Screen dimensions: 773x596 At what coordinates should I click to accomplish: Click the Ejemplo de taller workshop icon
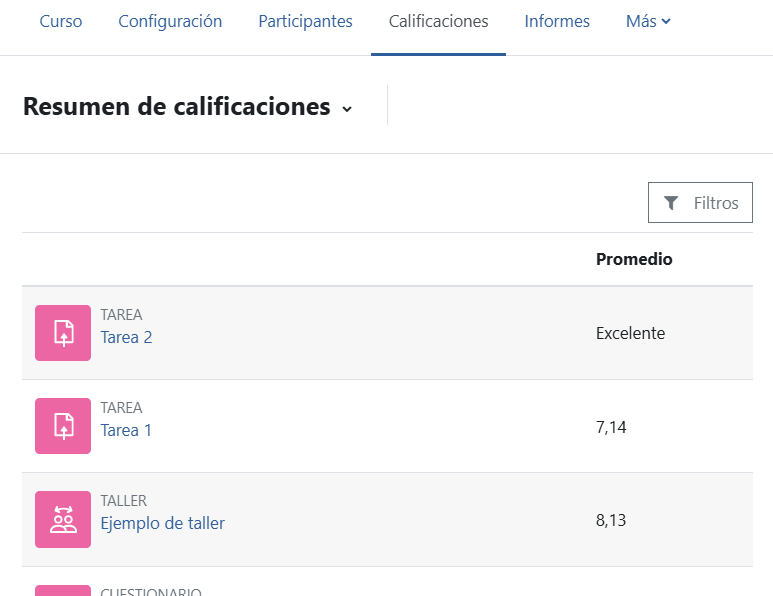[x=63, y=519]
